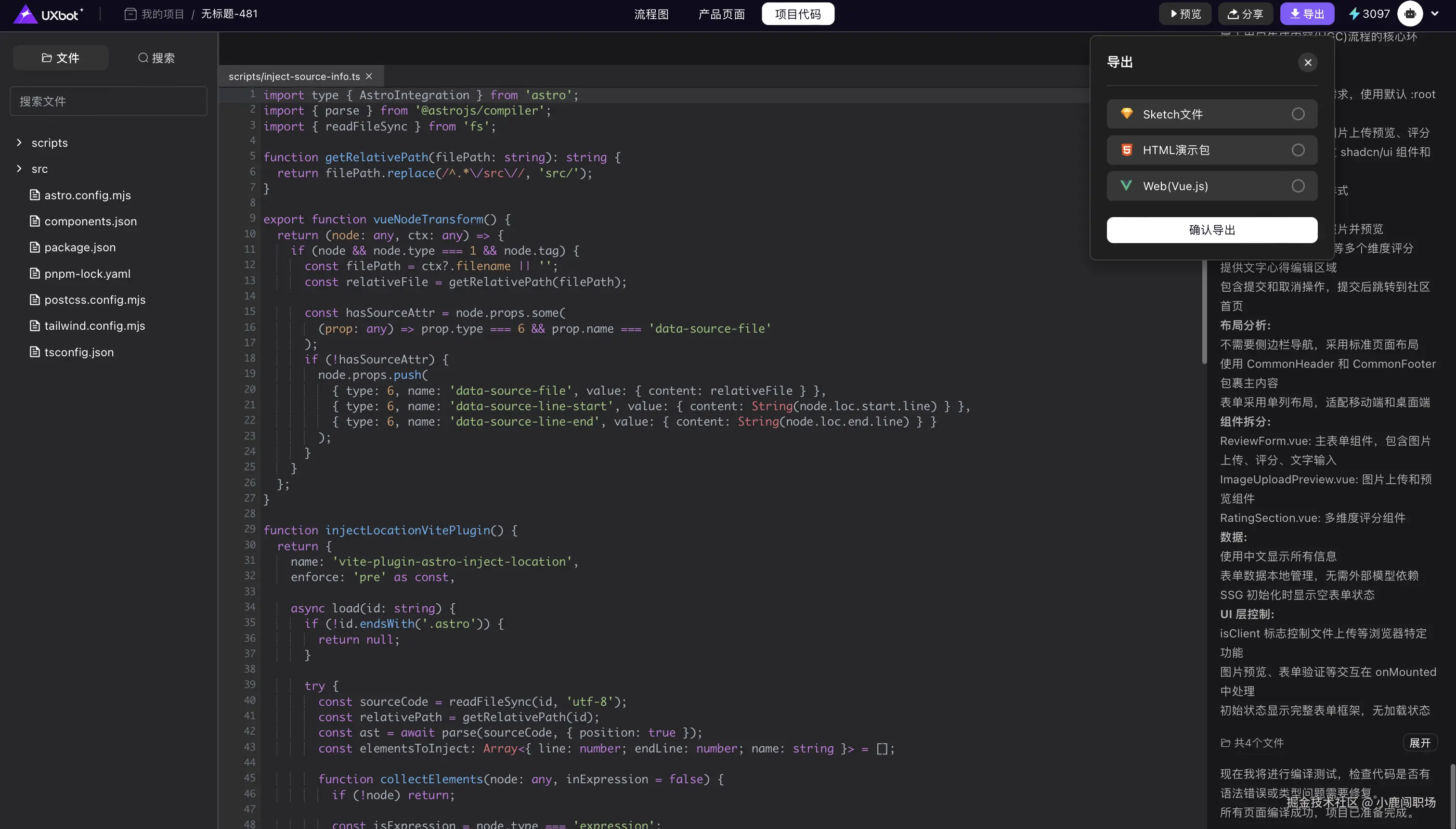The image size is (1456, 829).
Task: Switch to the 流程图 tab
Action: tap(651, 14)
